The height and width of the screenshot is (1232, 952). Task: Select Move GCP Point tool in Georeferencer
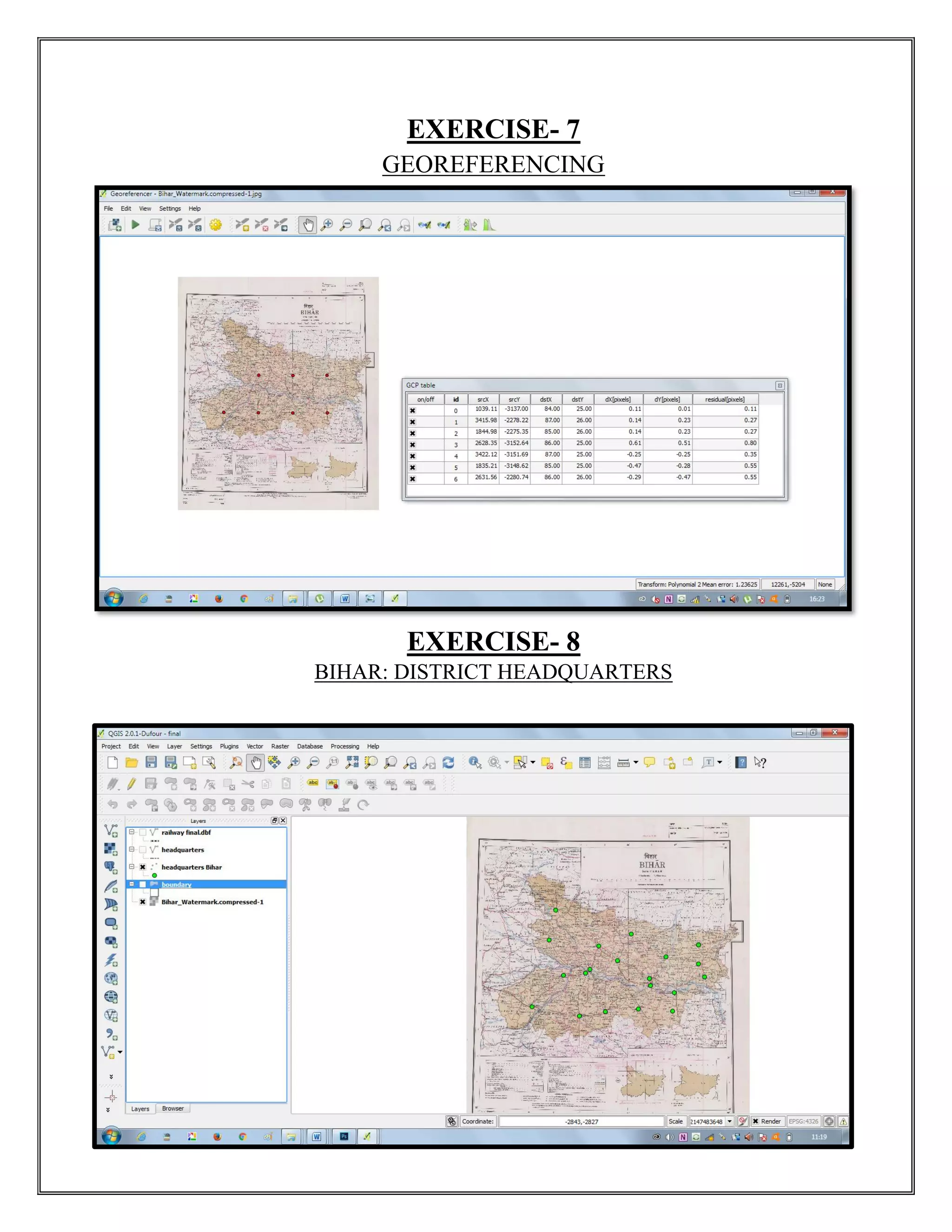280,225
